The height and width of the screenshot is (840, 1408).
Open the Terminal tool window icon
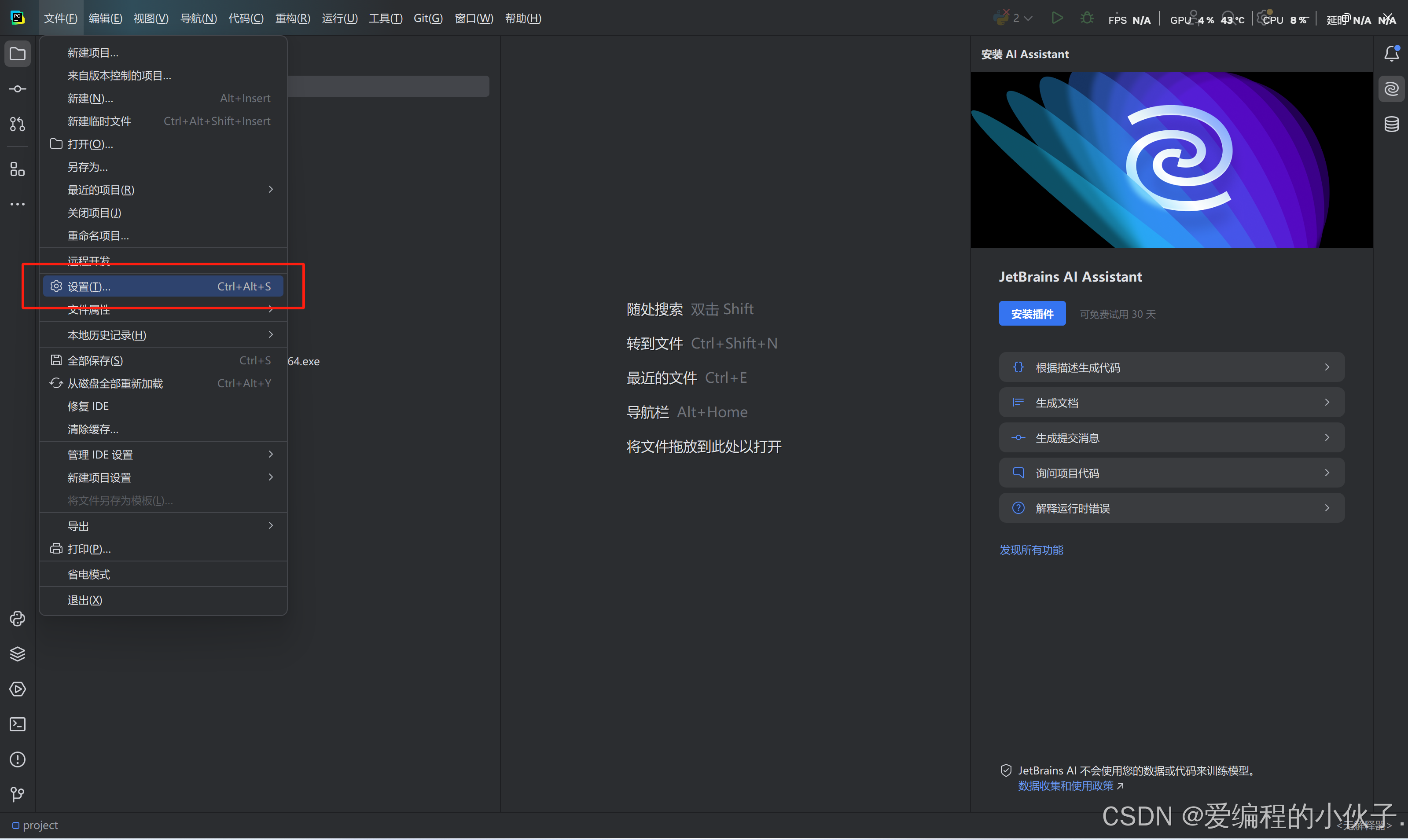[x=18, y=725]
